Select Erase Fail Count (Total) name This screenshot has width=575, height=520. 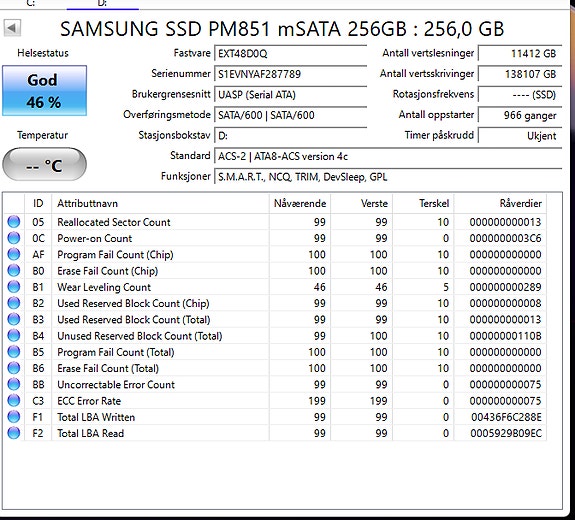(x=108, y=369)
